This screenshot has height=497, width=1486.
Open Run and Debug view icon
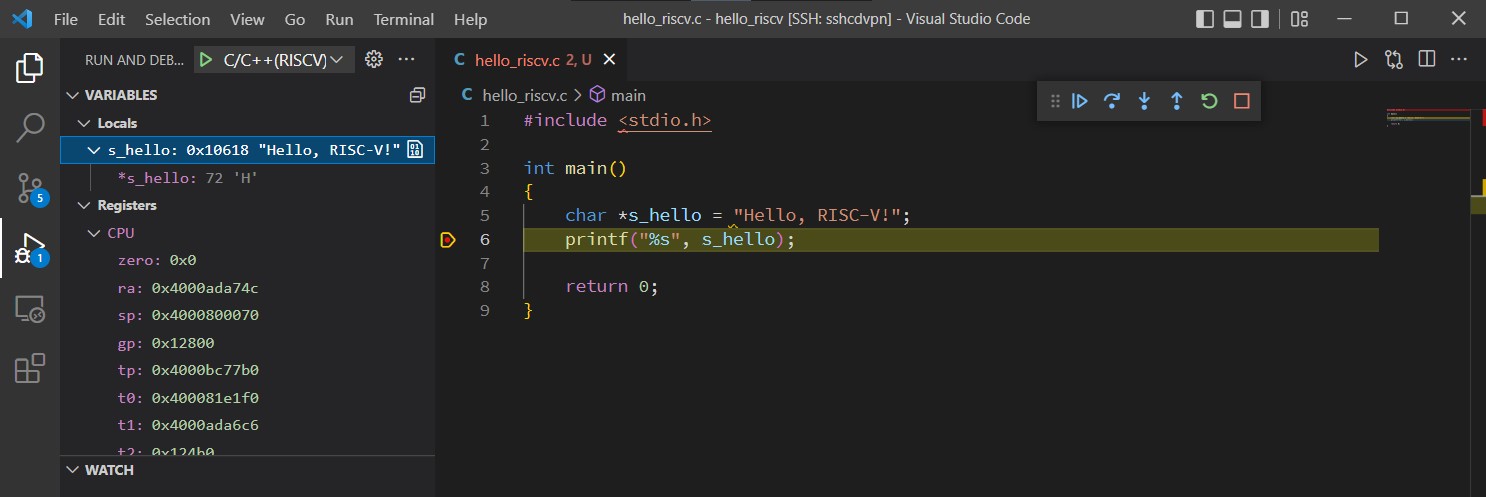(x=30, y=247)
